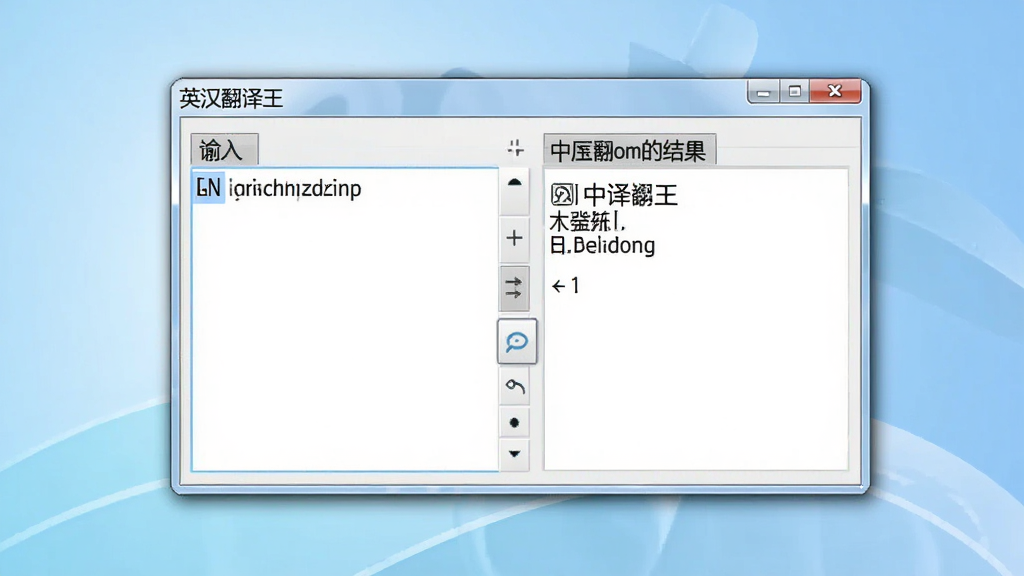Close the 英汉翻译王 window
Screen dimensions: 1024x576
835,92
